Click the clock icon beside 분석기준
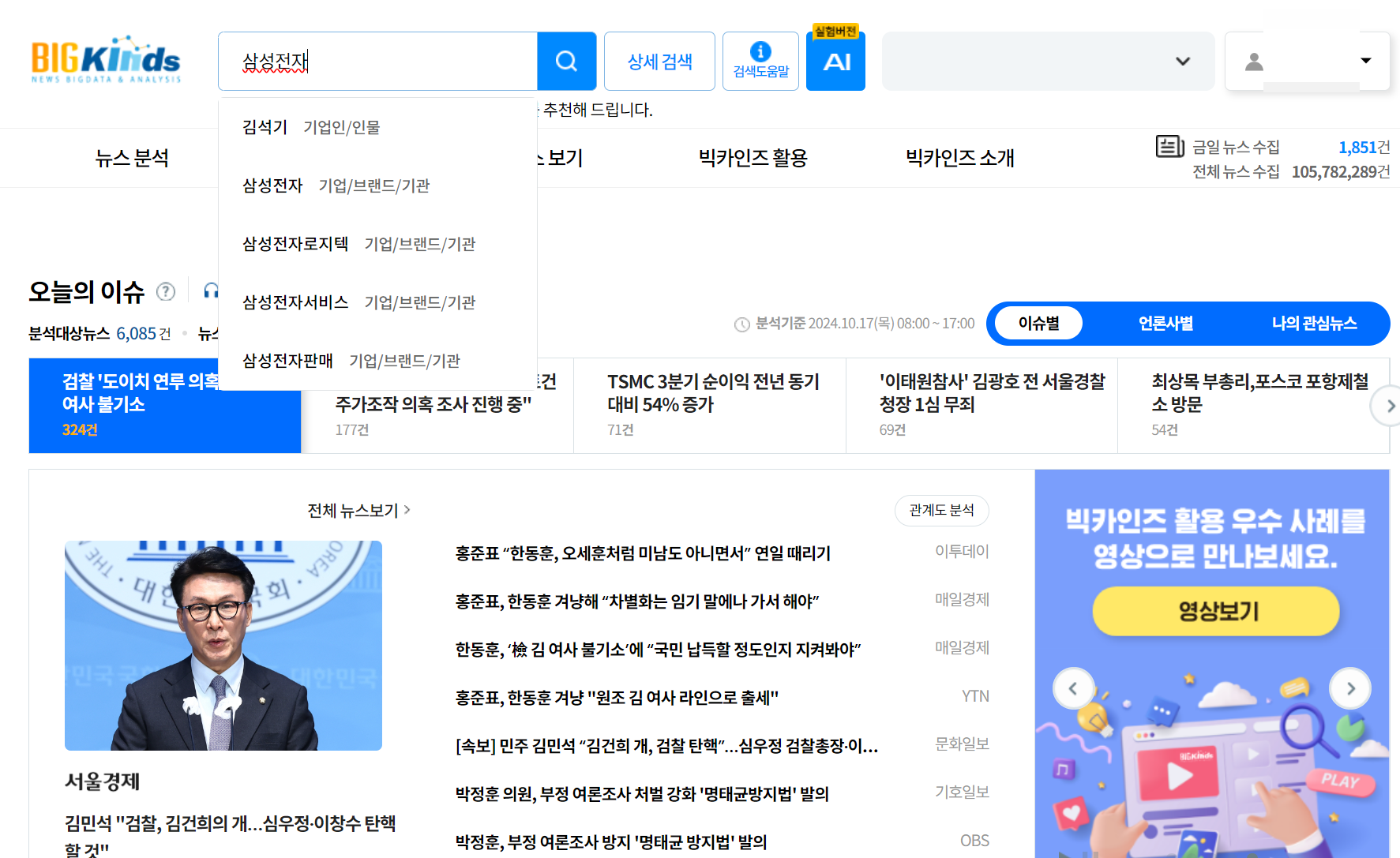The height and width of the screenshot is (858, 1400). 742,324
